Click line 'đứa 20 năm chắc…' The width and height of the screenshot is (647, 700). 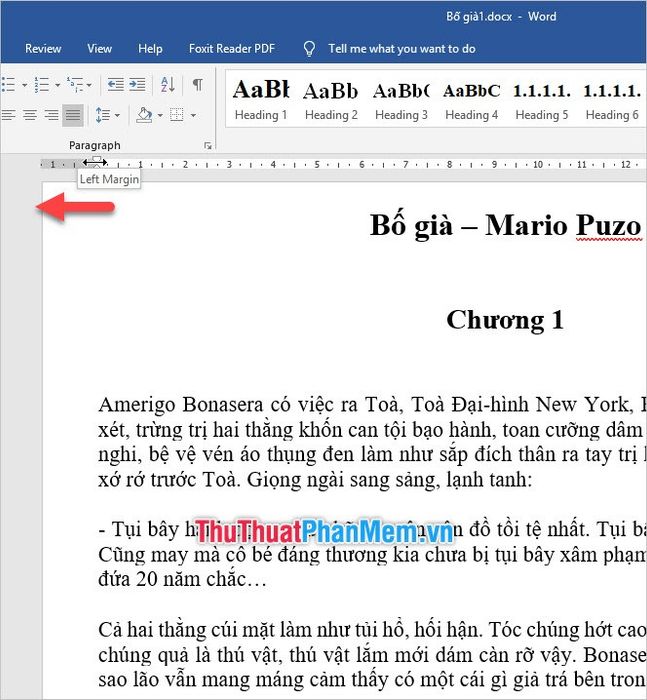tap(182, 579)
